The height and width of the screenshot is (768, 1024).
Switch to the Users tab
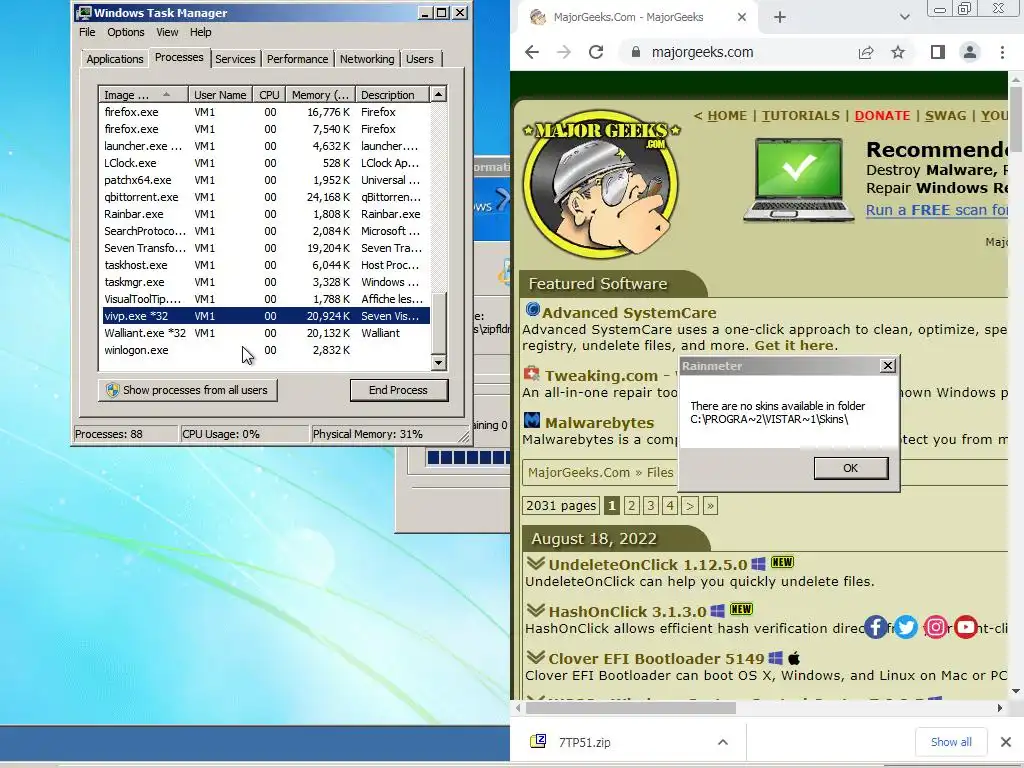(x=419, y=59)
